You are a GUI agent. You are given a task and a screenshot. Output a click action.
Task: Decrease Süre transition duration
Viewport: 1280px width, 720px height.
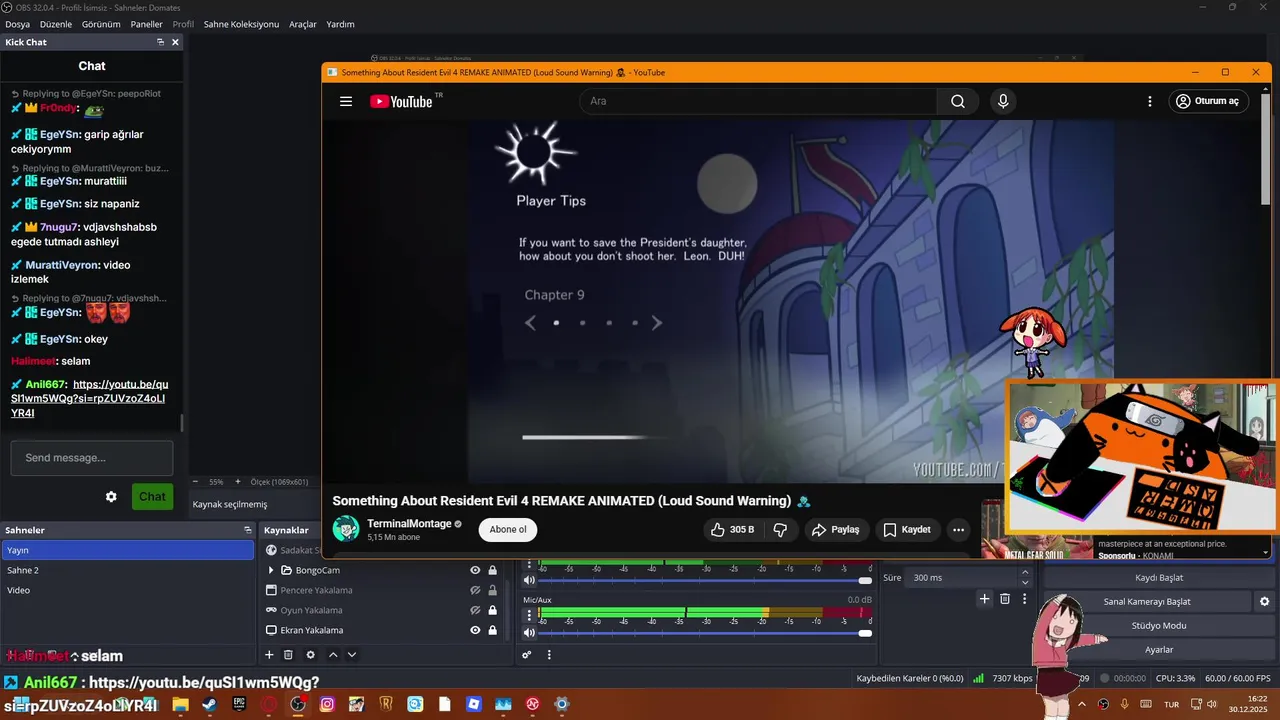[x=1024, y=582]
